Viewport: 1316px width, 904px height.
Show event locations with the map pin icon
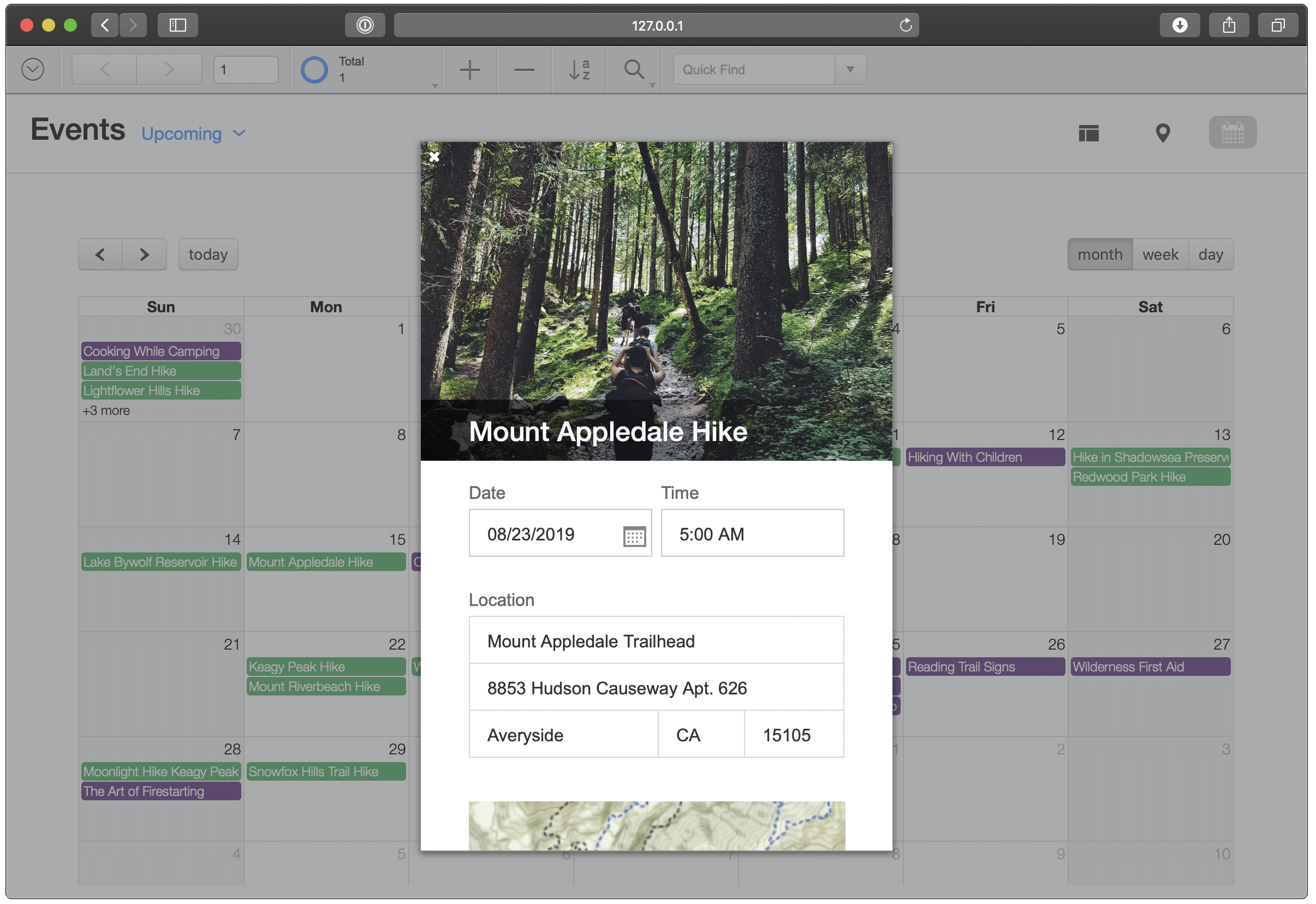pos(1162,132)
